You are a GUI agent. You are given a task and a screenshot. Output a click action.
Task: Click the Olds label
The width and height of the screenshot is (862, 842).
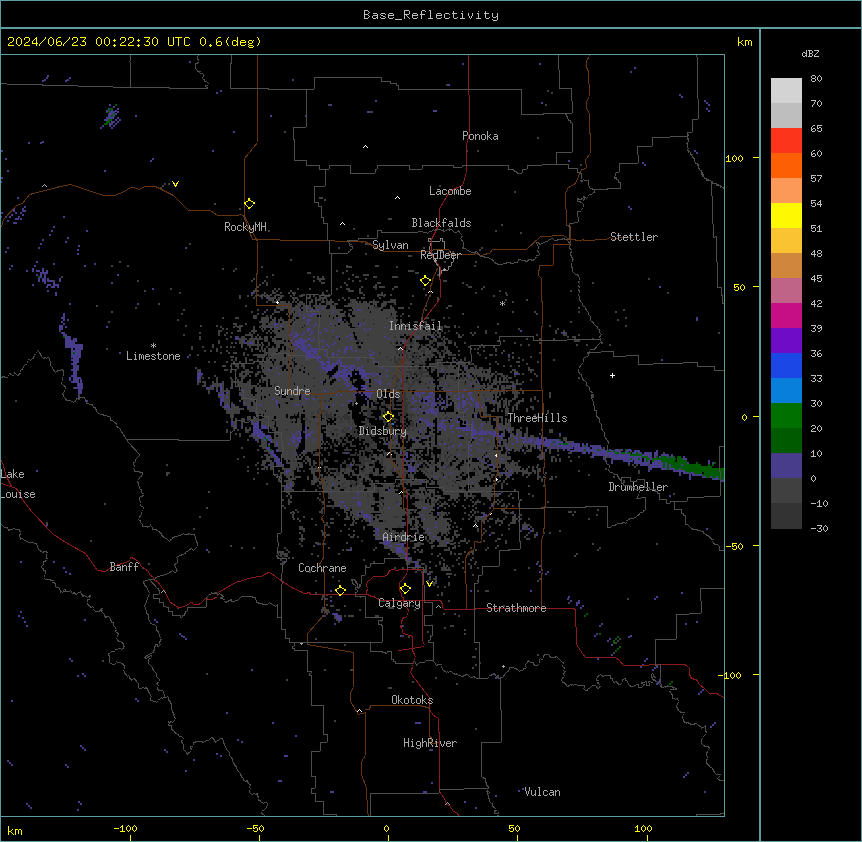tap(388, 394)
